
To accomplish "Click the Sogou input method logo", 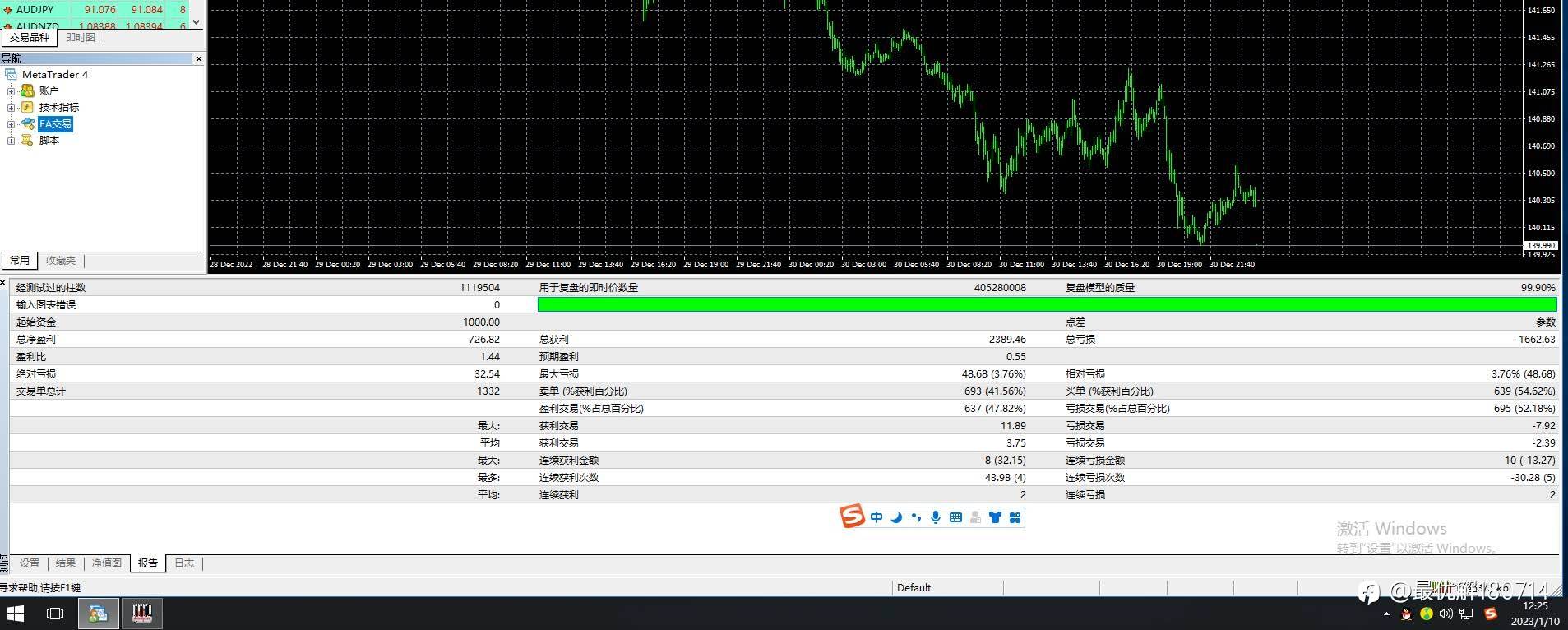I will pyautogui.click(x=852, y=517).
